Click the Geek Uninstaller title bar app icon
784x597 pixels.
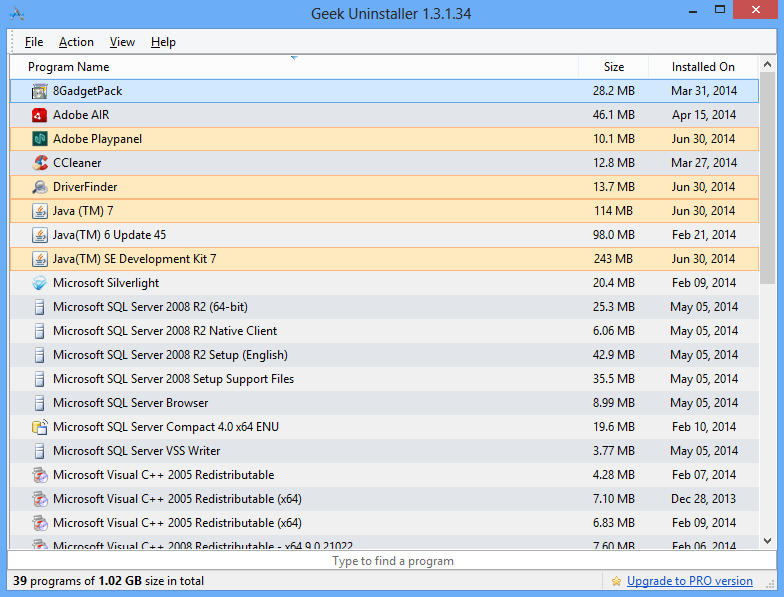coord(17,14)
